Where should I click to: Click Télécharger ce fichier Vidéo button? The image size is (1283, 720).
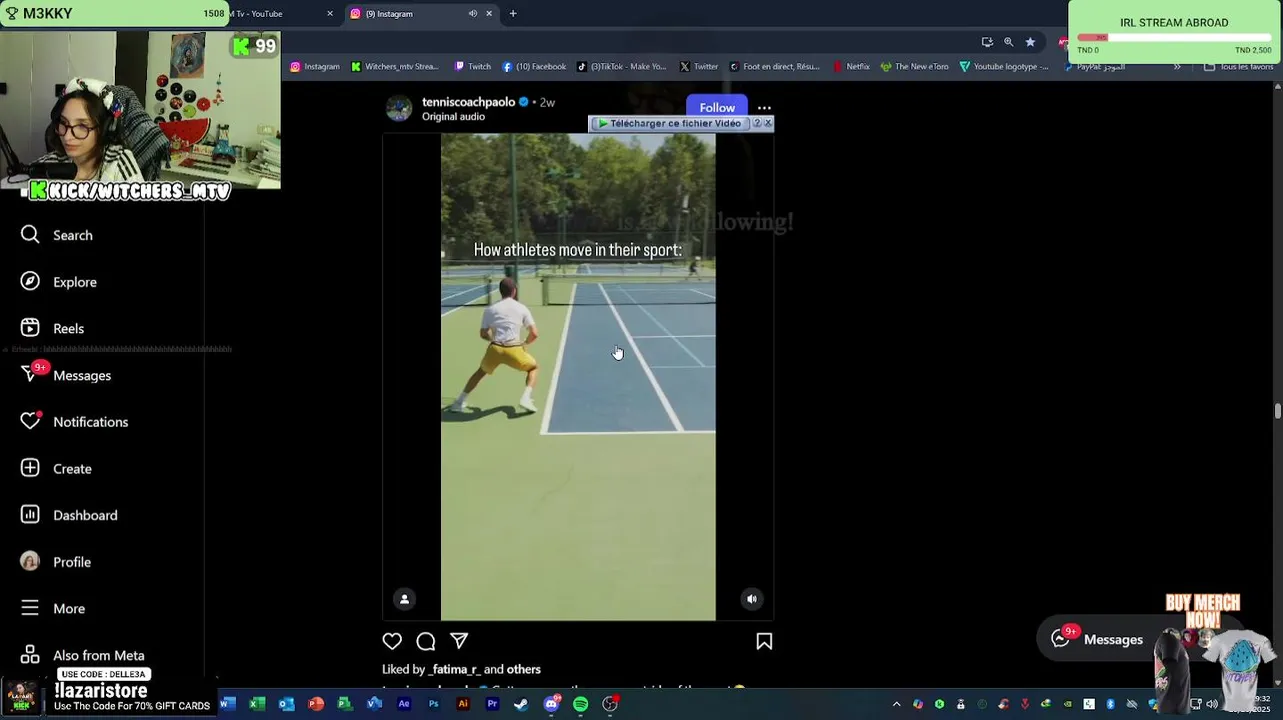[x=669, y=123]
